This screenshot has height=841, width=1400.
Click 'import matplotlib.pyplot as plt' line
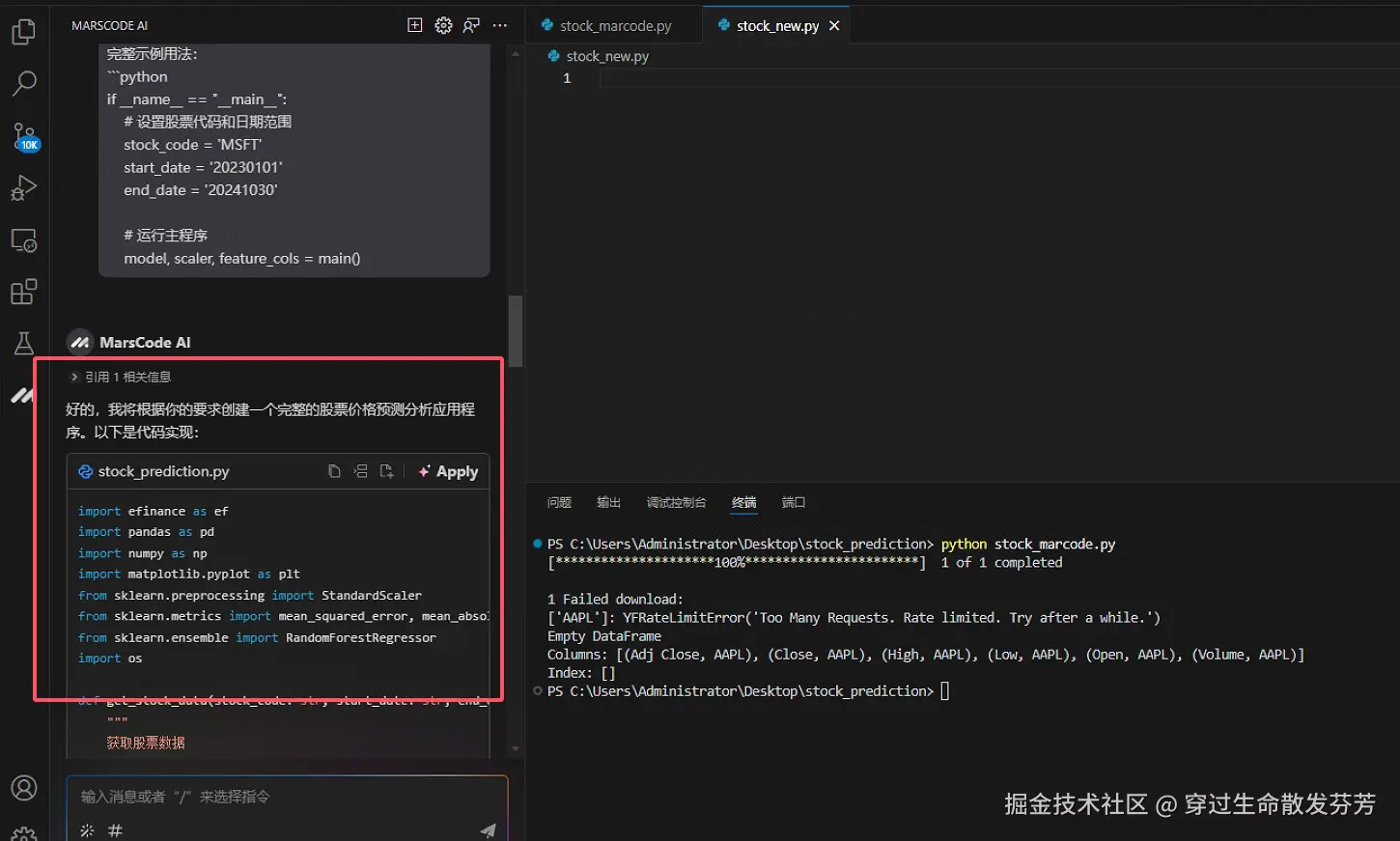pos(189,574)
